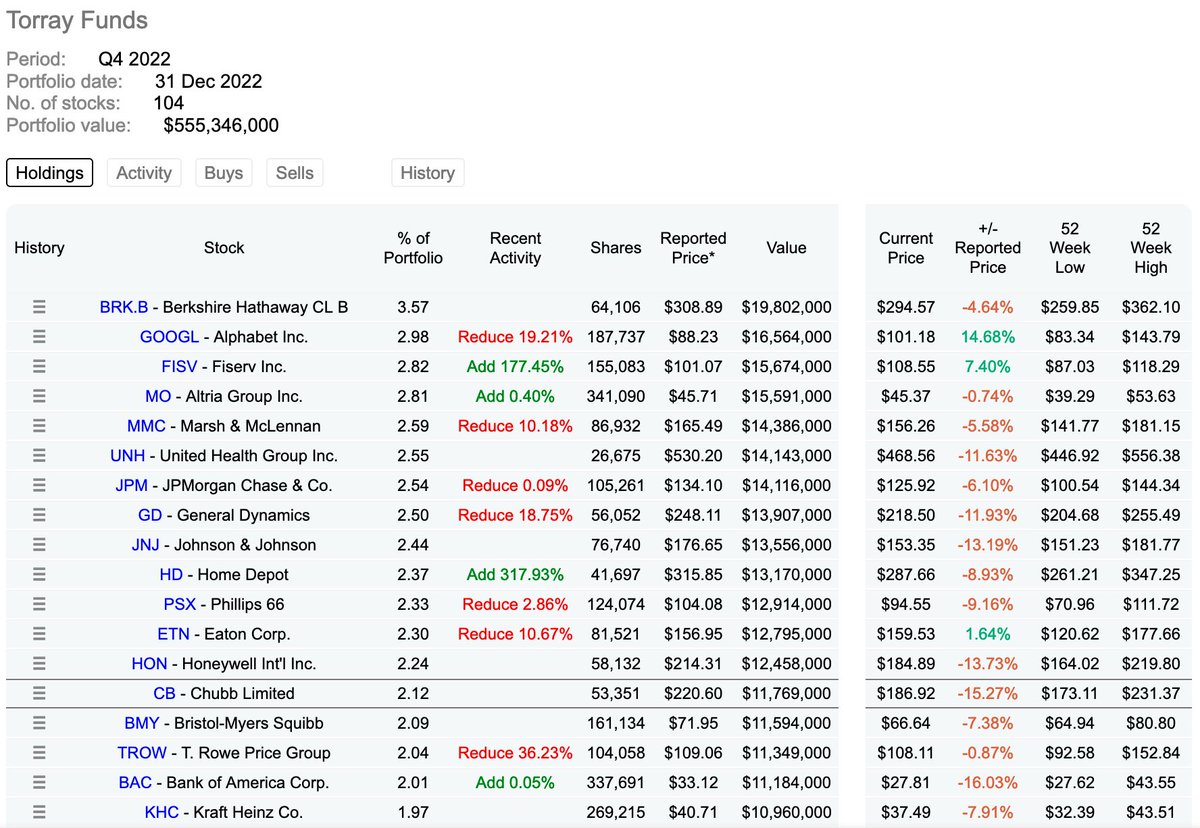Open the BMY ticker link
The height and width of the screenshot is (828, 1200).
[142, 723]
